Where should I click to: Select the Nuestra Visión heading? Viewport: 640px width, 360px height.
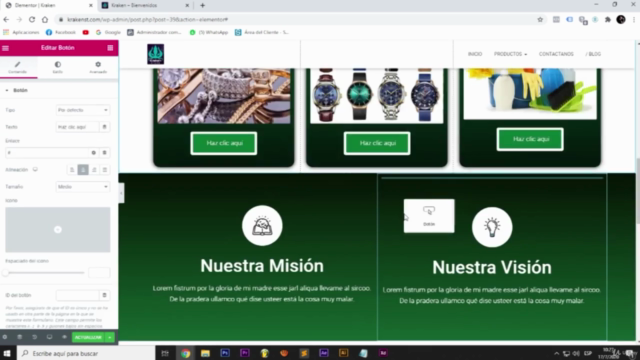[x=492, y=267]
